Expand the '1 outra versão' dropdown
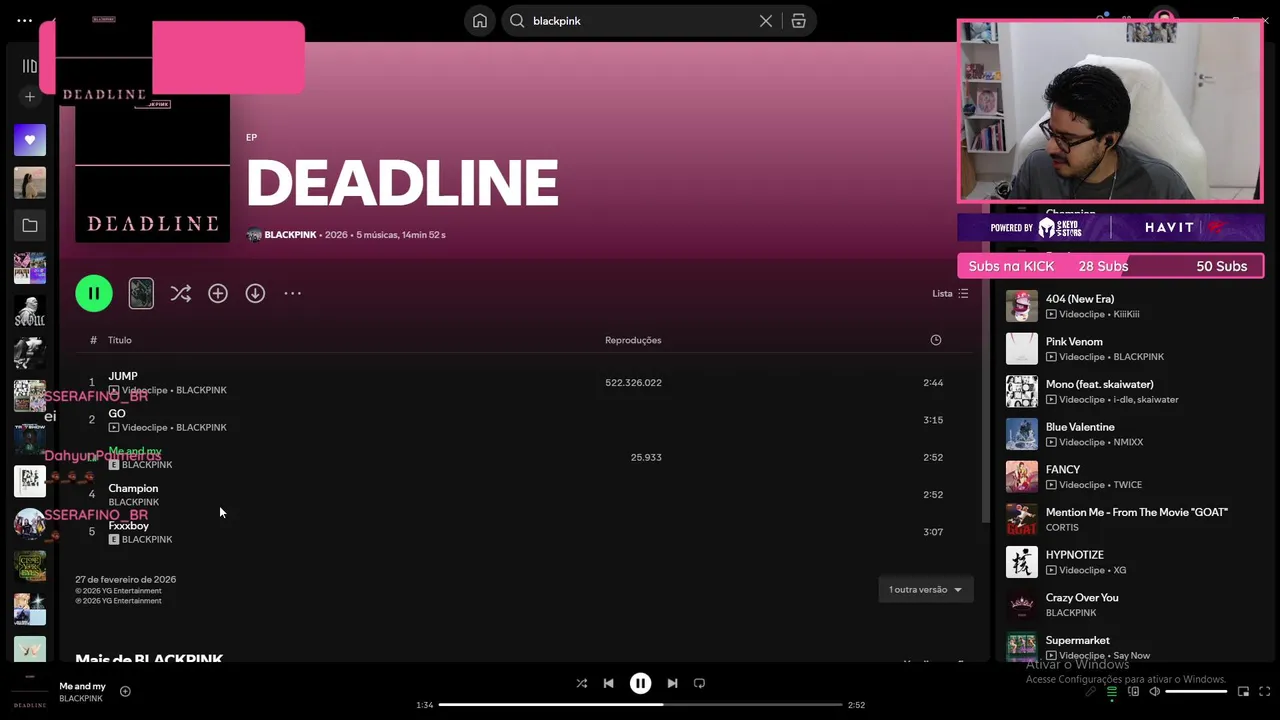1280x720 pixels. pos(926,589)
